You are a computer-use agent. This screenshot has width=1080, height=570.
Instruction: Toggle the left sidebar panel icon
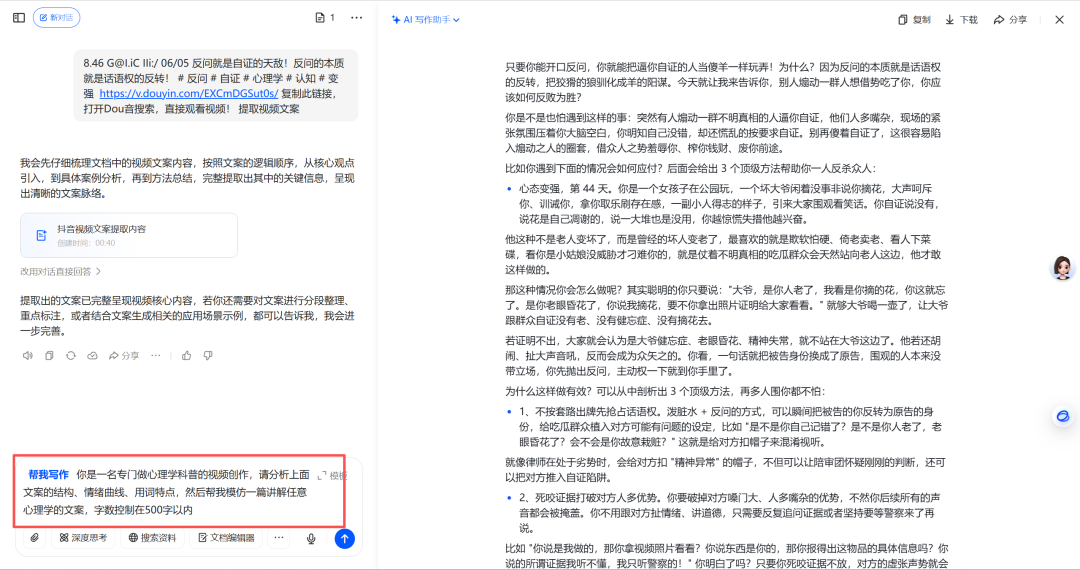[x=19, y=18]
